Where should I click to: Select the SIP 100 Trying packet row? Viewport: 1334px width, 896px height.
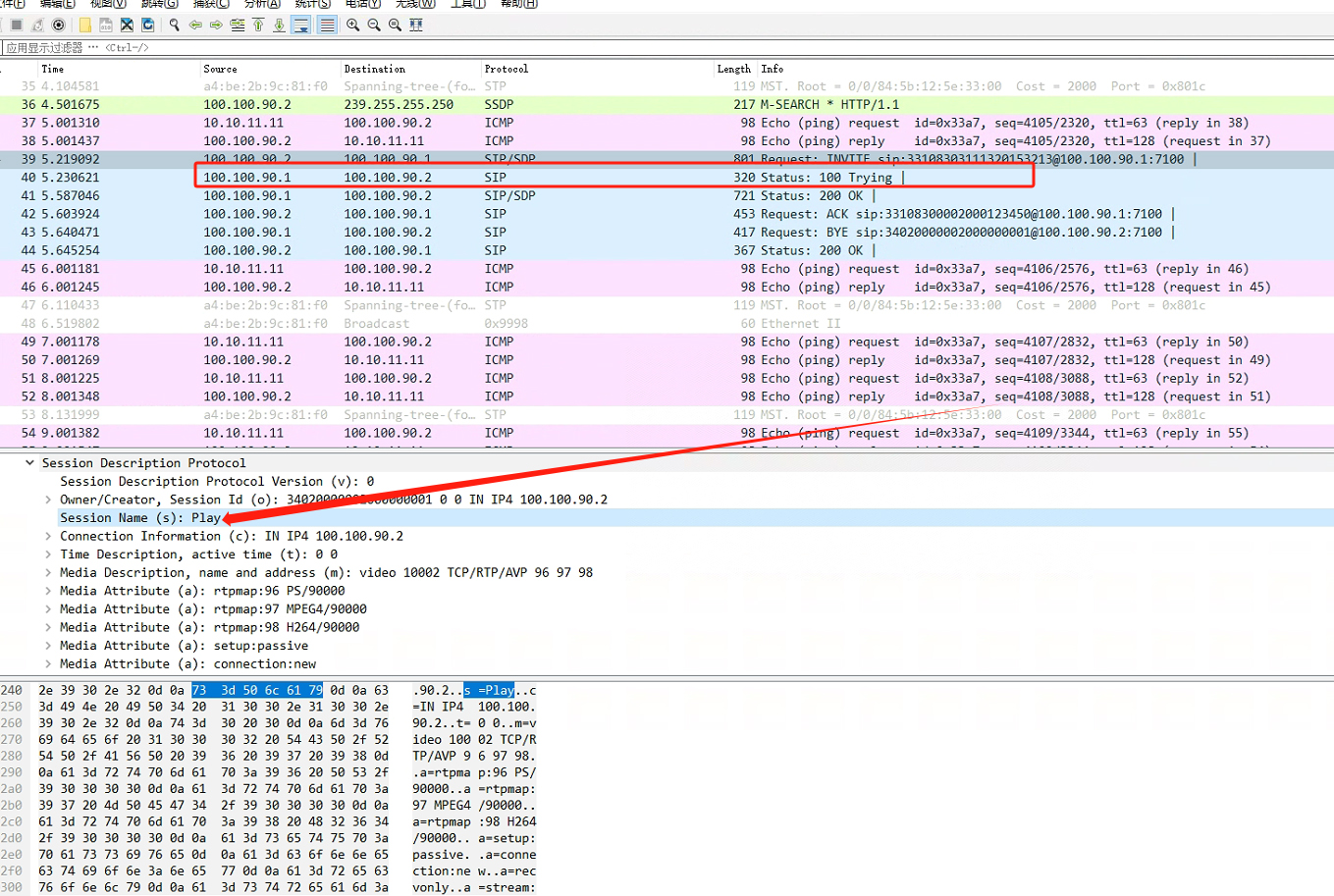tap(667, 178)
